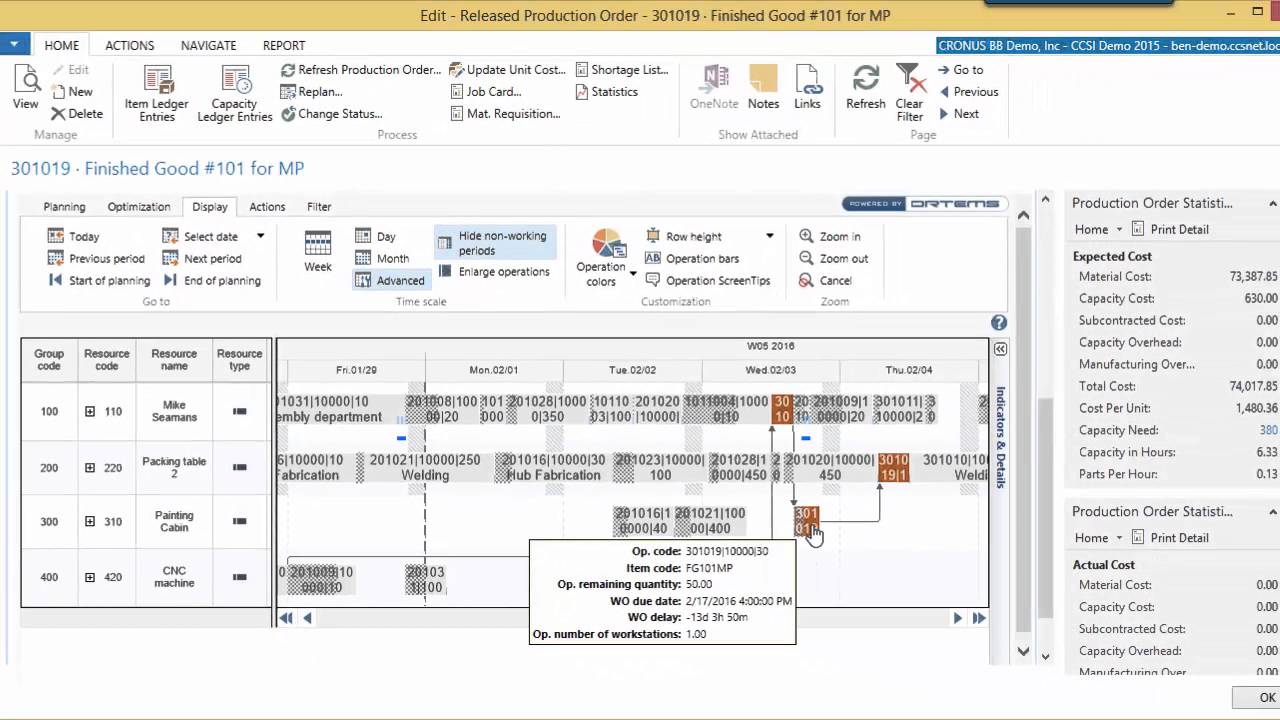The image size is (1280, 720).
Task: Jump to End of planning
Action: (211, 281)
